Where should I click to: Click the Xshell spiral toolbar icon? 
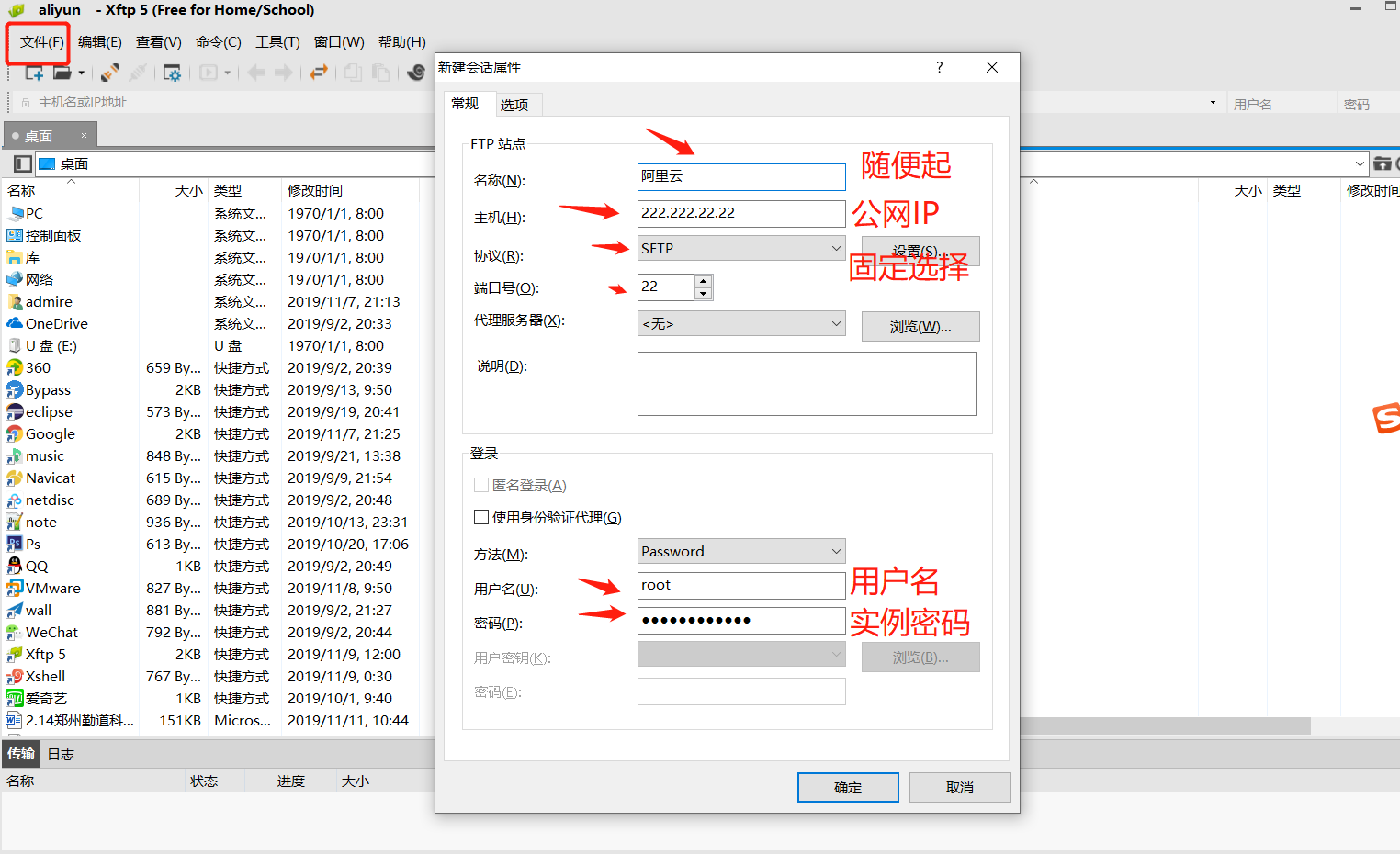tap(416, 73)
